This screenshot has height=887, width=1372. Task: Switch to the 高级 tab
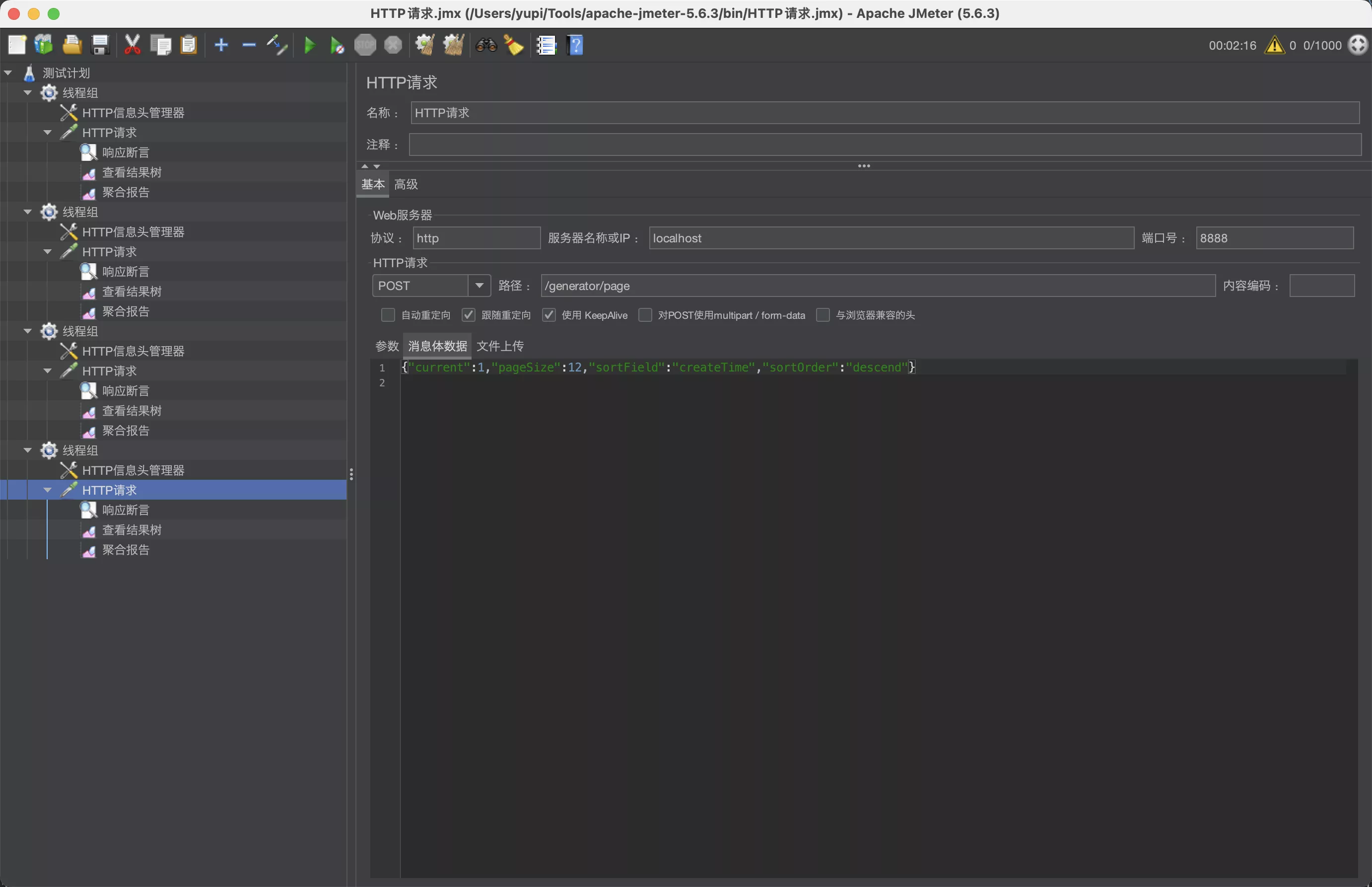(x=406, y=184)
